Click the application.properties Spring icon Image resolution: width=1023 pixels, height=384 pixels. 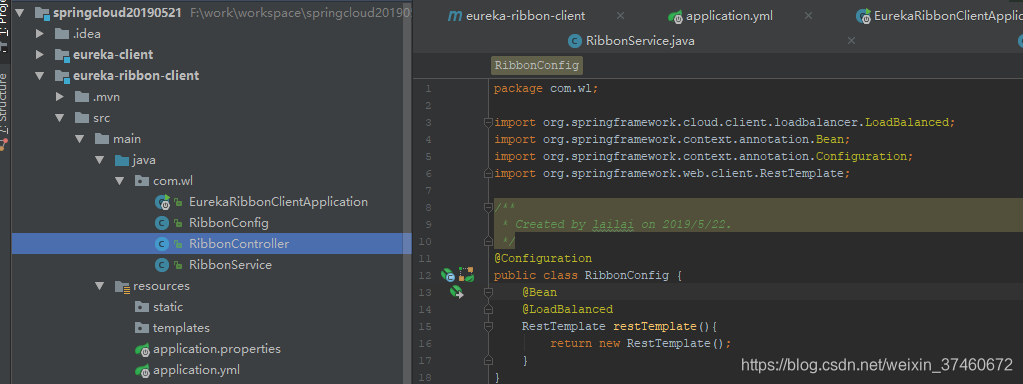coord(142,349)
